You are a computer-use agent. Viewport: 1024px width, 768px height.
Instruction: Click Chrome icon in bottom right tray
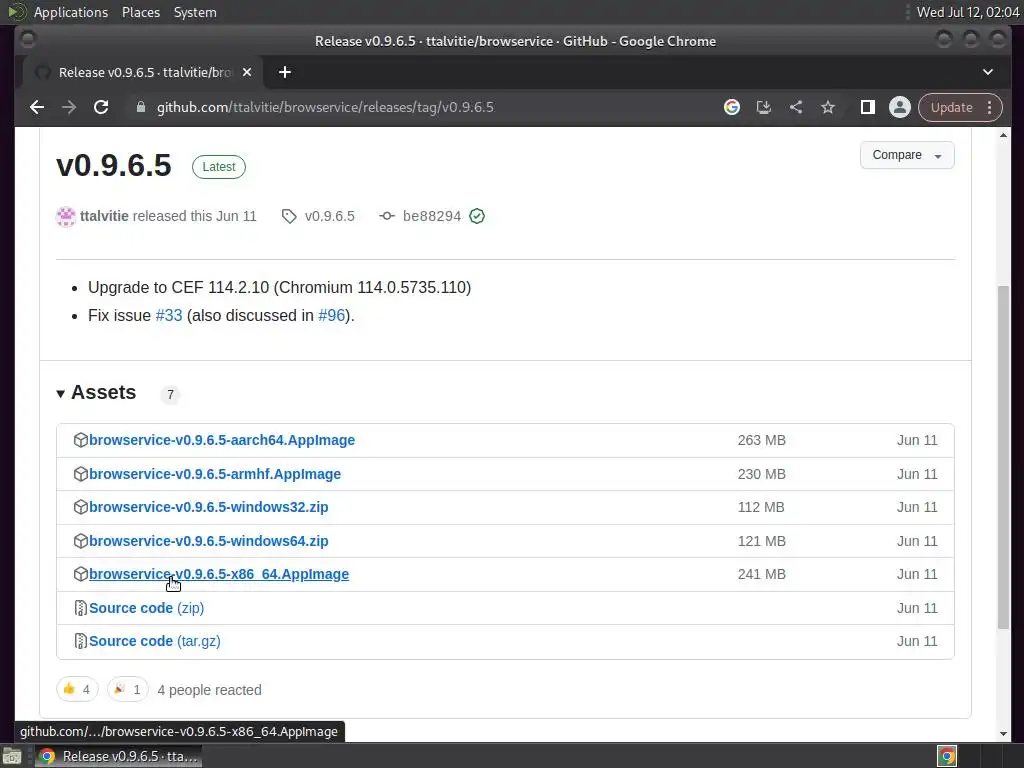click(947, 756)
